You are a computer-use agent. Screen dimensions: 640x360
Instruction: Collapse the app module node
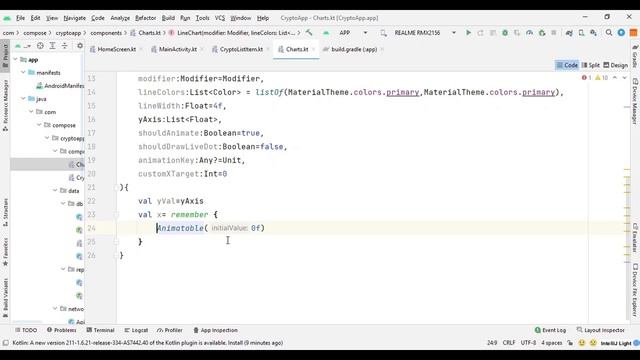pos(16,60)
